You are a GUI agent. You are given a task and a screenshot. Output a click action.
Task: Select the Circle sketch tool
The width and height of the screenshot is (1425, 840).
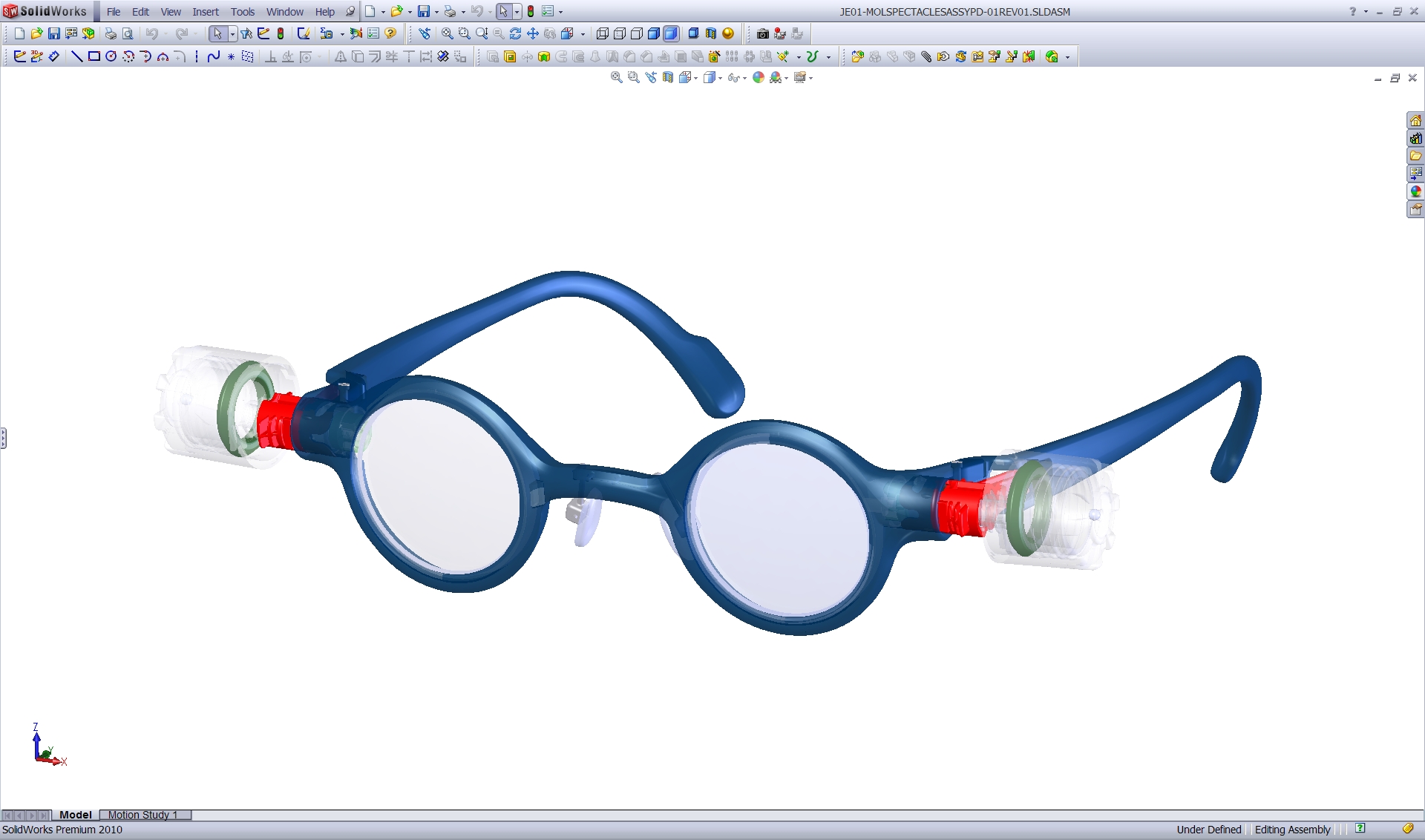click(x=111, y=56)
